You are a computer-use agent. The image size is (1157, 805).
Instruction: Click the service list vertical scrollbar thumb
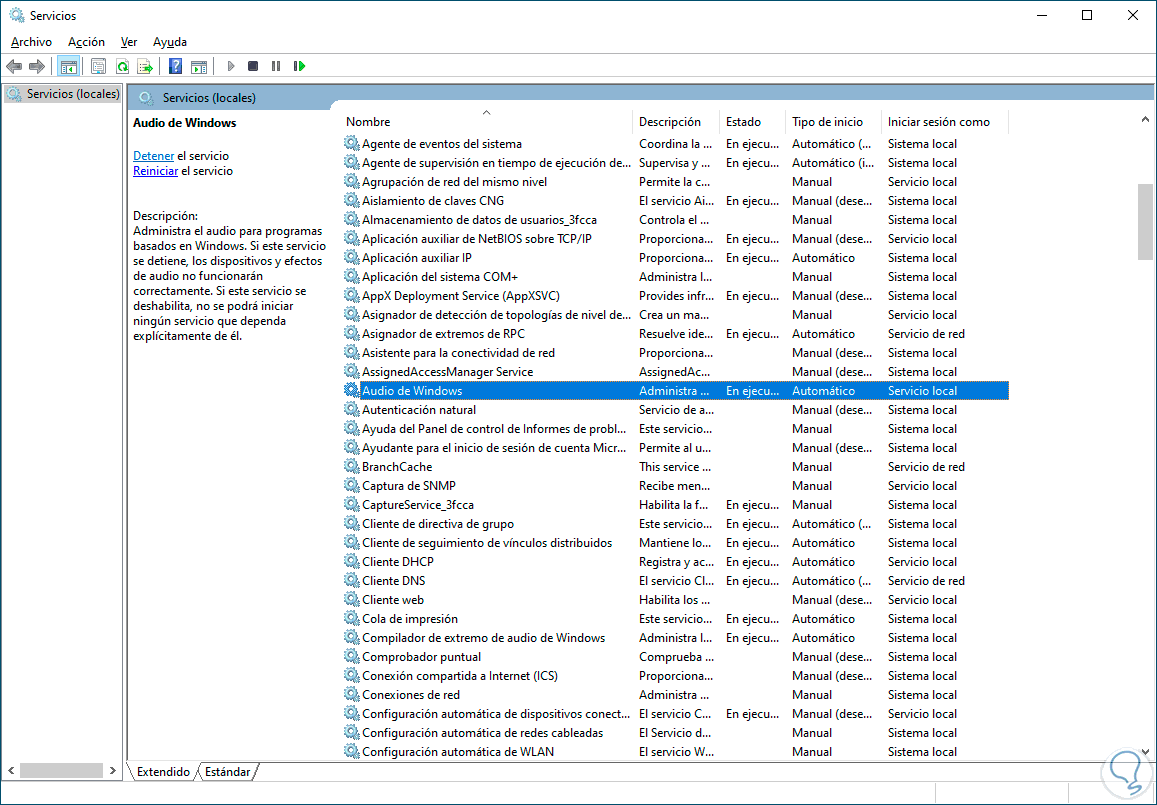pyautogui.click(x=1145, y=221)
